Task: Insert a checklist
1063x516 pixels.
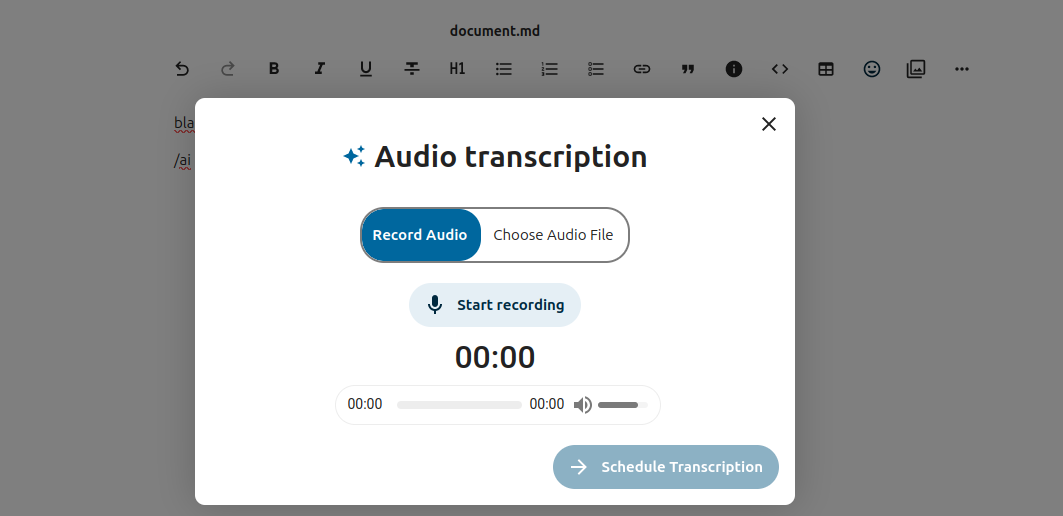Action: [x=596, y=69]
